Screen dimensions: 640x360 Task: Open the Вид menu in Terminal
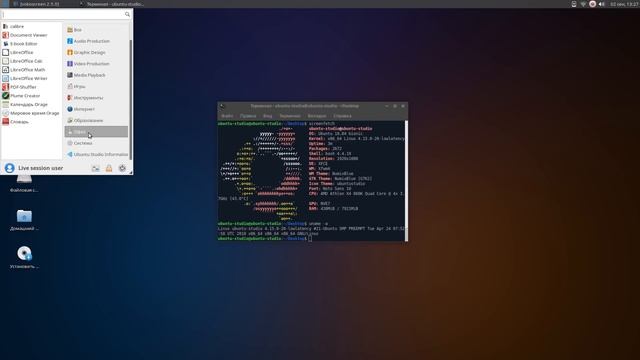click(x=267, y=116)
